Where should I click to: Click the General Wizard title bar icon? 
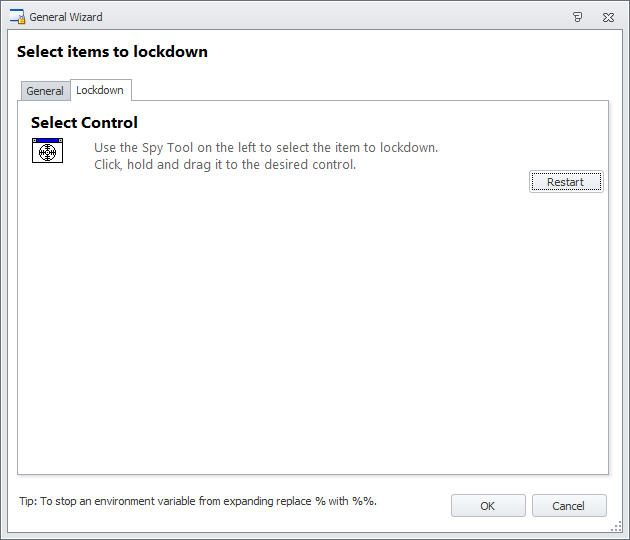17,16
